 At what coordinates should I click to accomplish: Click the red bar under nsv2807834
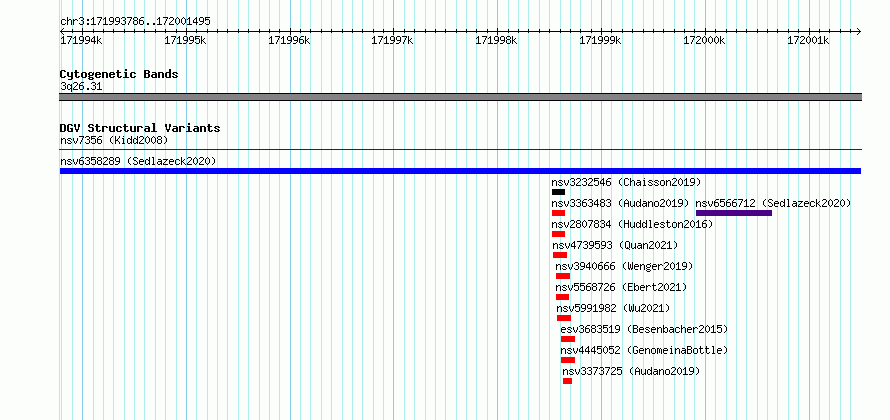pyautogui.click(x=558, y=234)
